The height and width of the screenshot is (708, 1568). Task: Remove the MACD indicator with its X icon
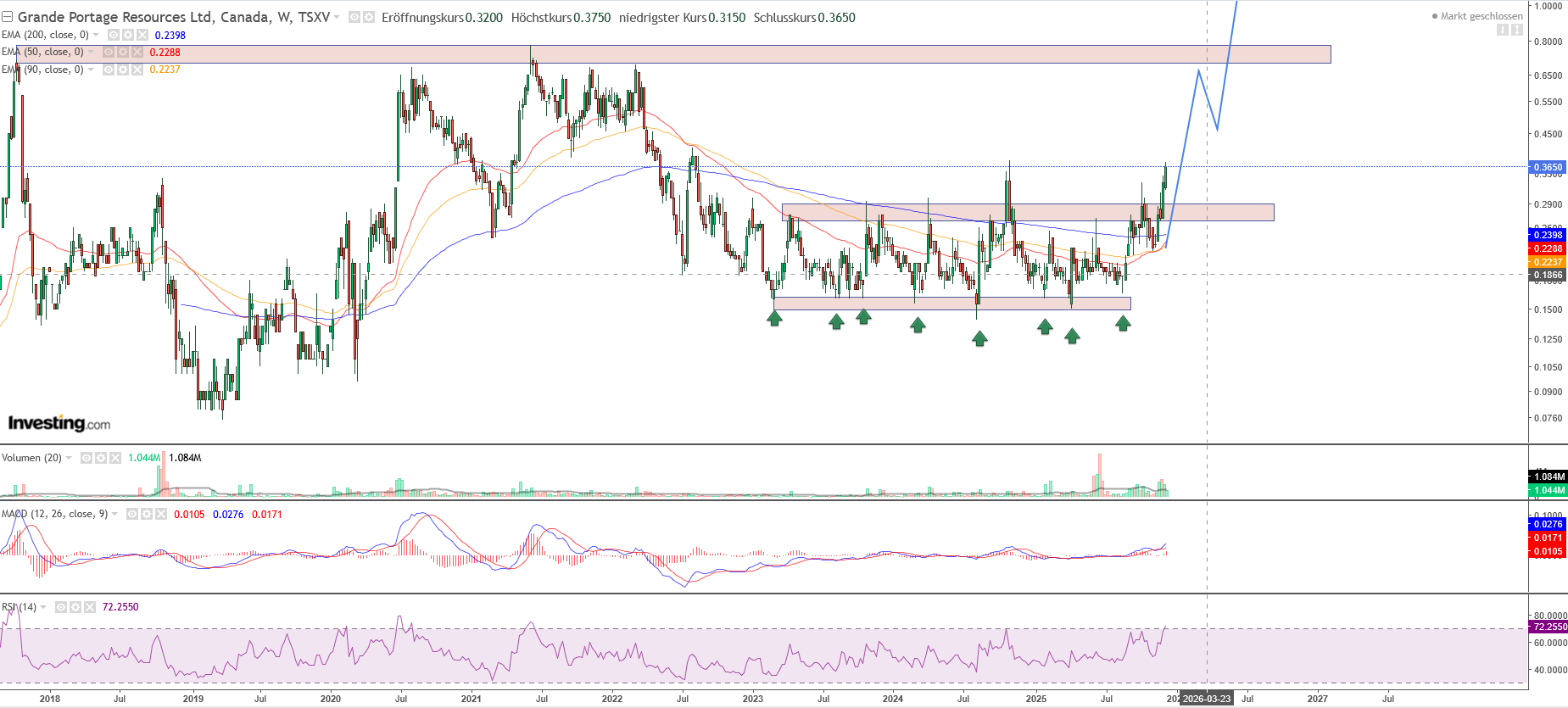(161, 514)
